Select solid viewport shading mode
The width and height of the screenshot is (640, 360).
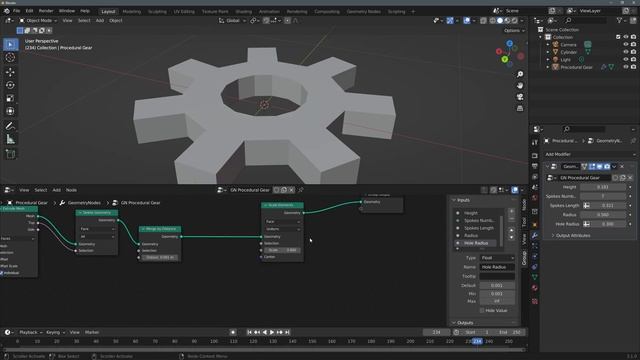click(500, 20)
